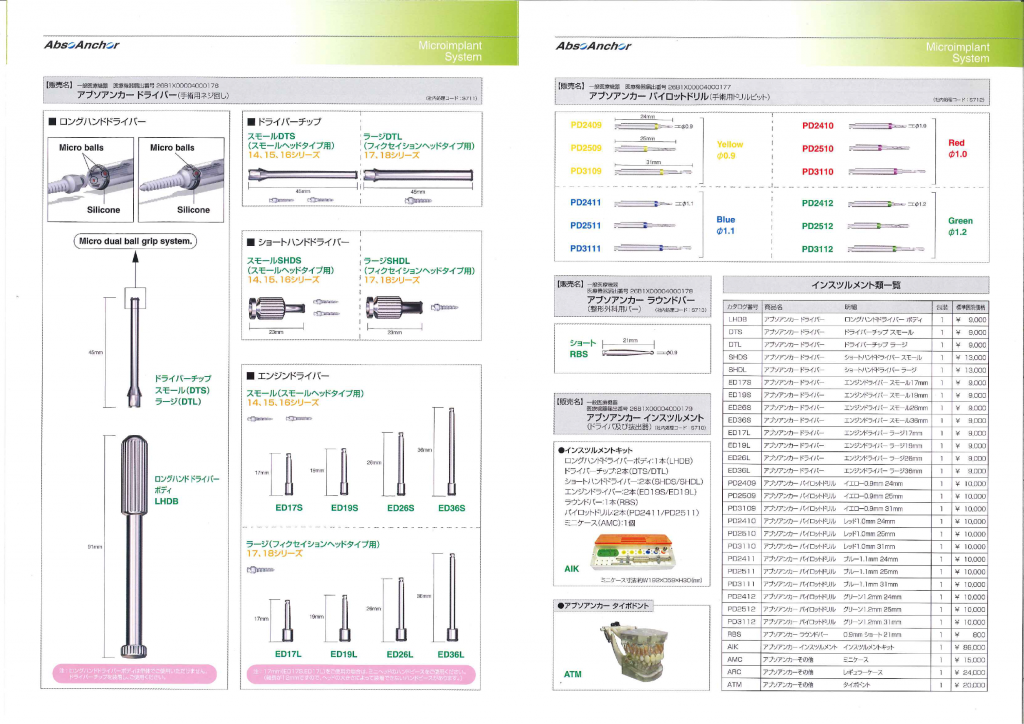Select the red PD2410 label in the drill chart

click(818, 125)
